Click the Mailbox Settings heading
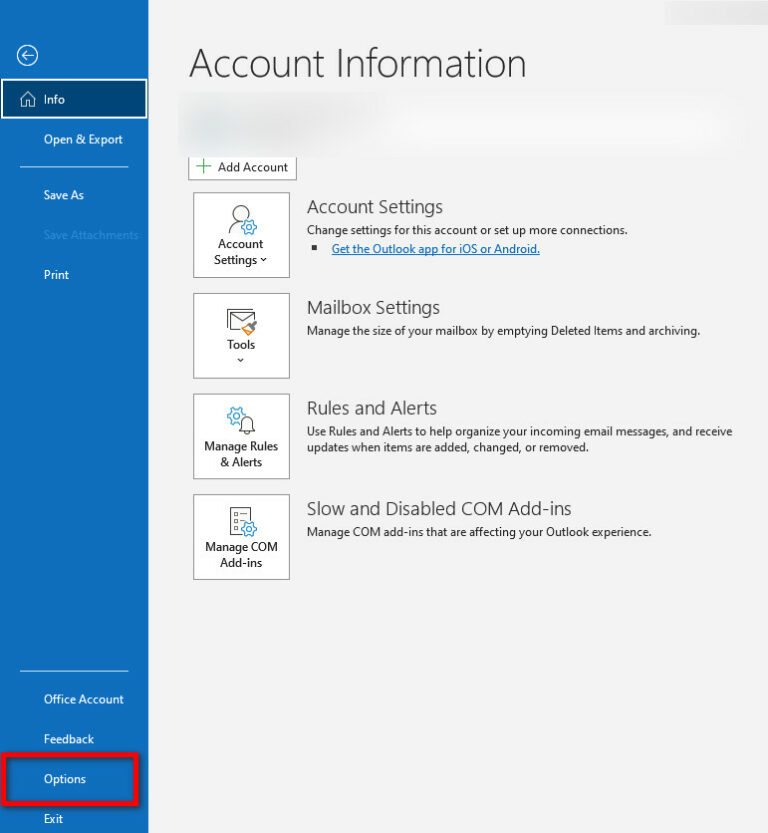The image size is (768, 833). point(373,308)
